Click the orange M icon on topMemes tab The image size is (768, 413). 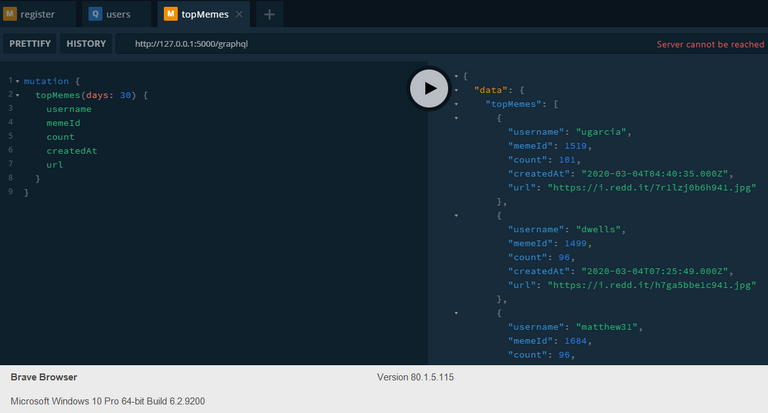(x=170, y=14)
